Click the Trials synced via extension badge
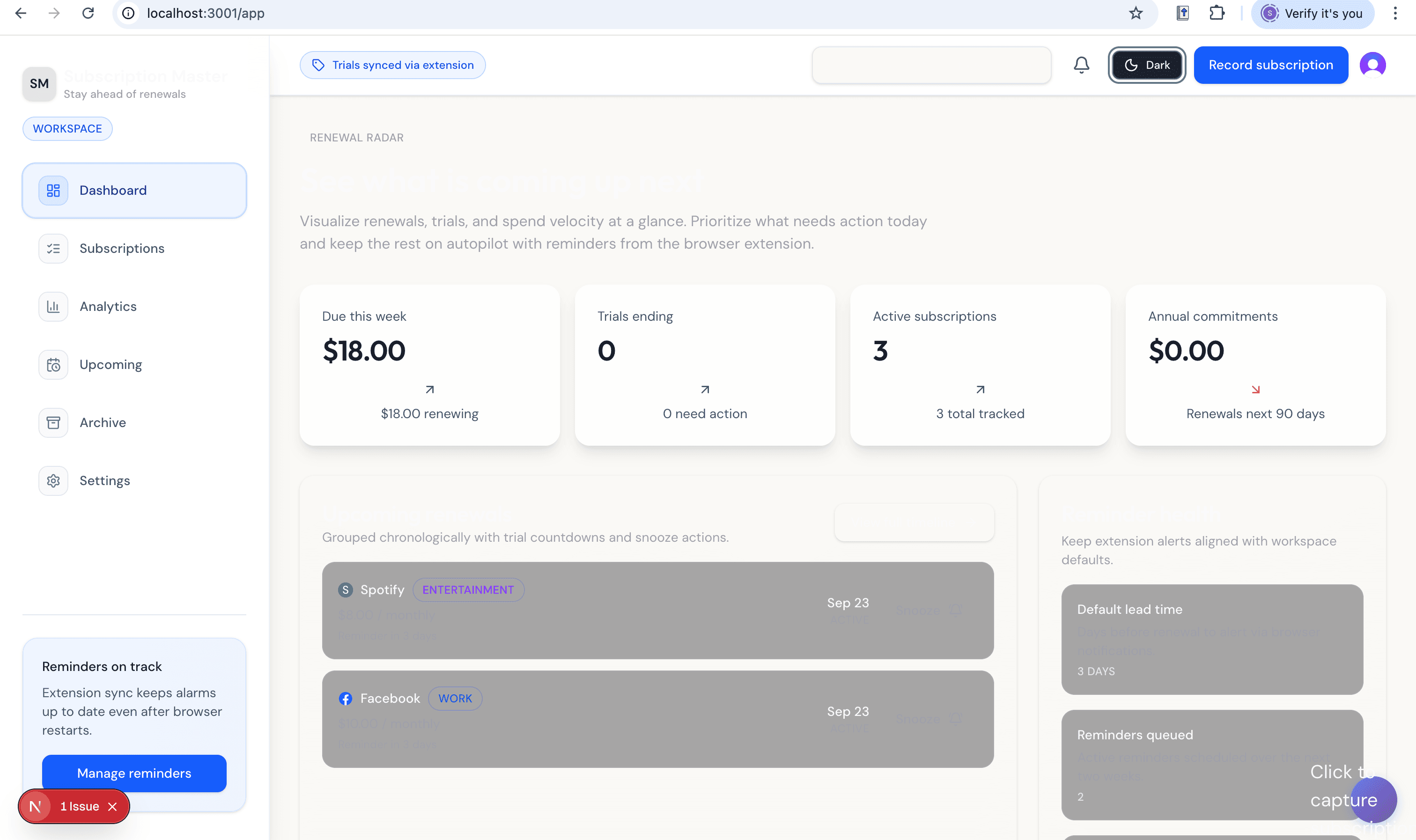This screenshot has height=840, width=1416. click(x=393, y=65)
